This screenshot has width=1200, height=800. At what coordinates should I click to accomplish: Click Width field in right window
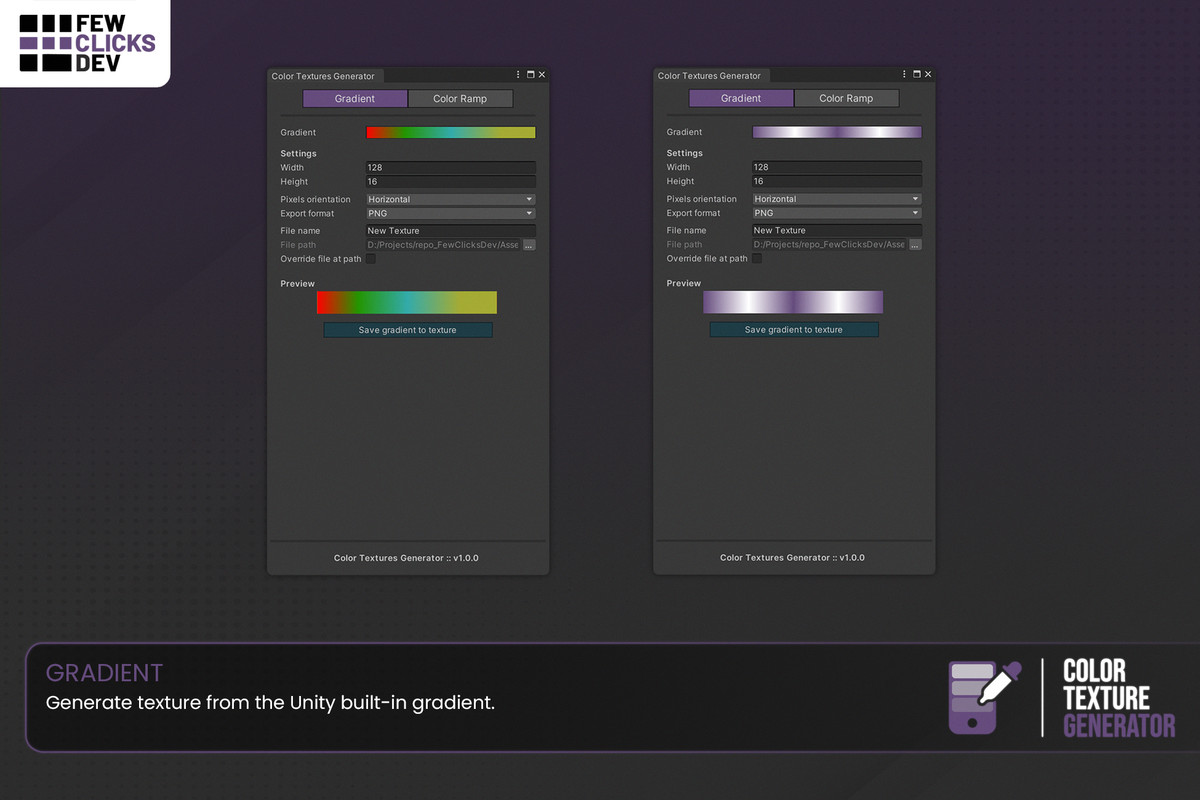click(837, 168)
